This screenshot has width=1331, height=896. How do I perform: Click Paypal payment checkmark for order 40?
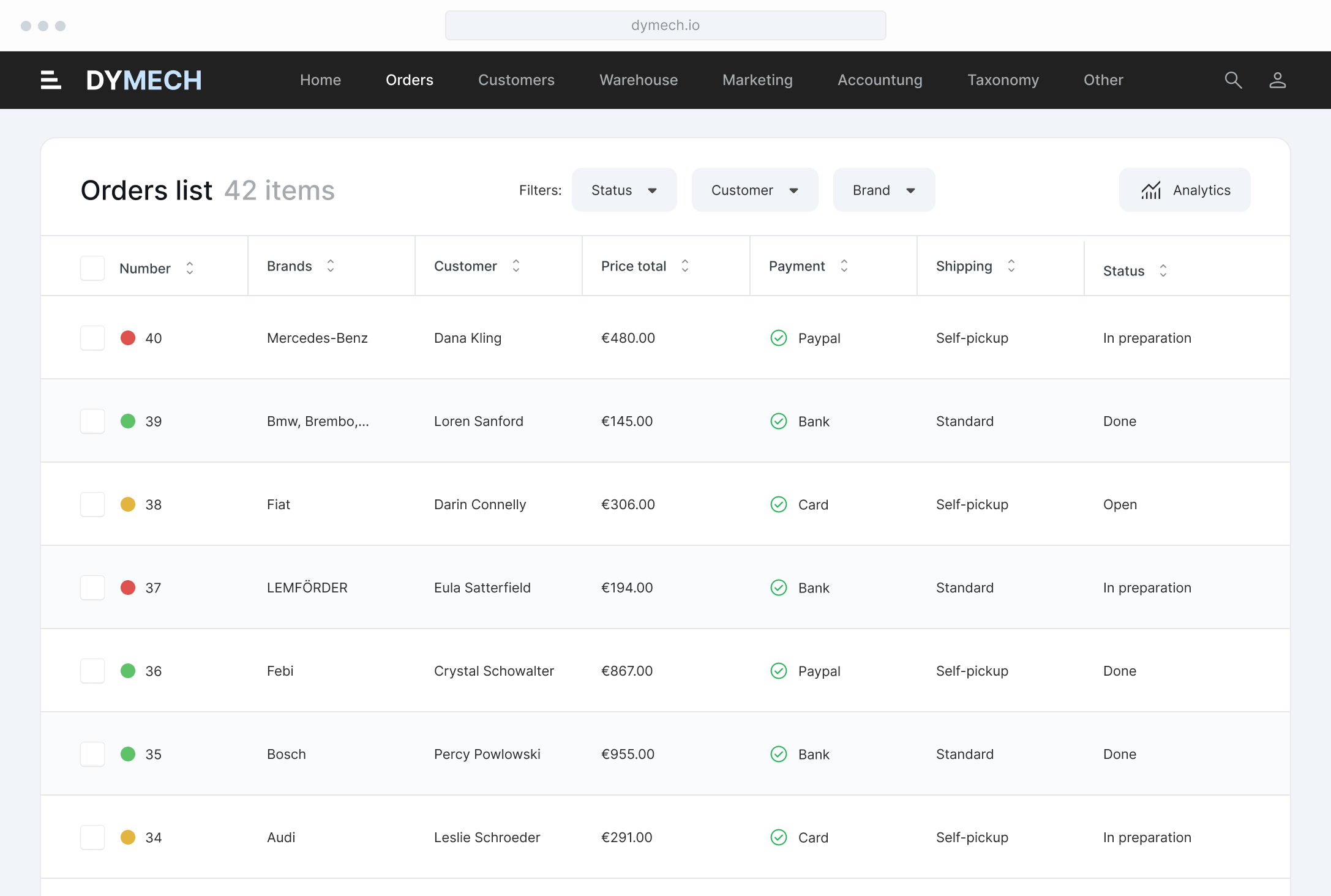click(779, 338)
